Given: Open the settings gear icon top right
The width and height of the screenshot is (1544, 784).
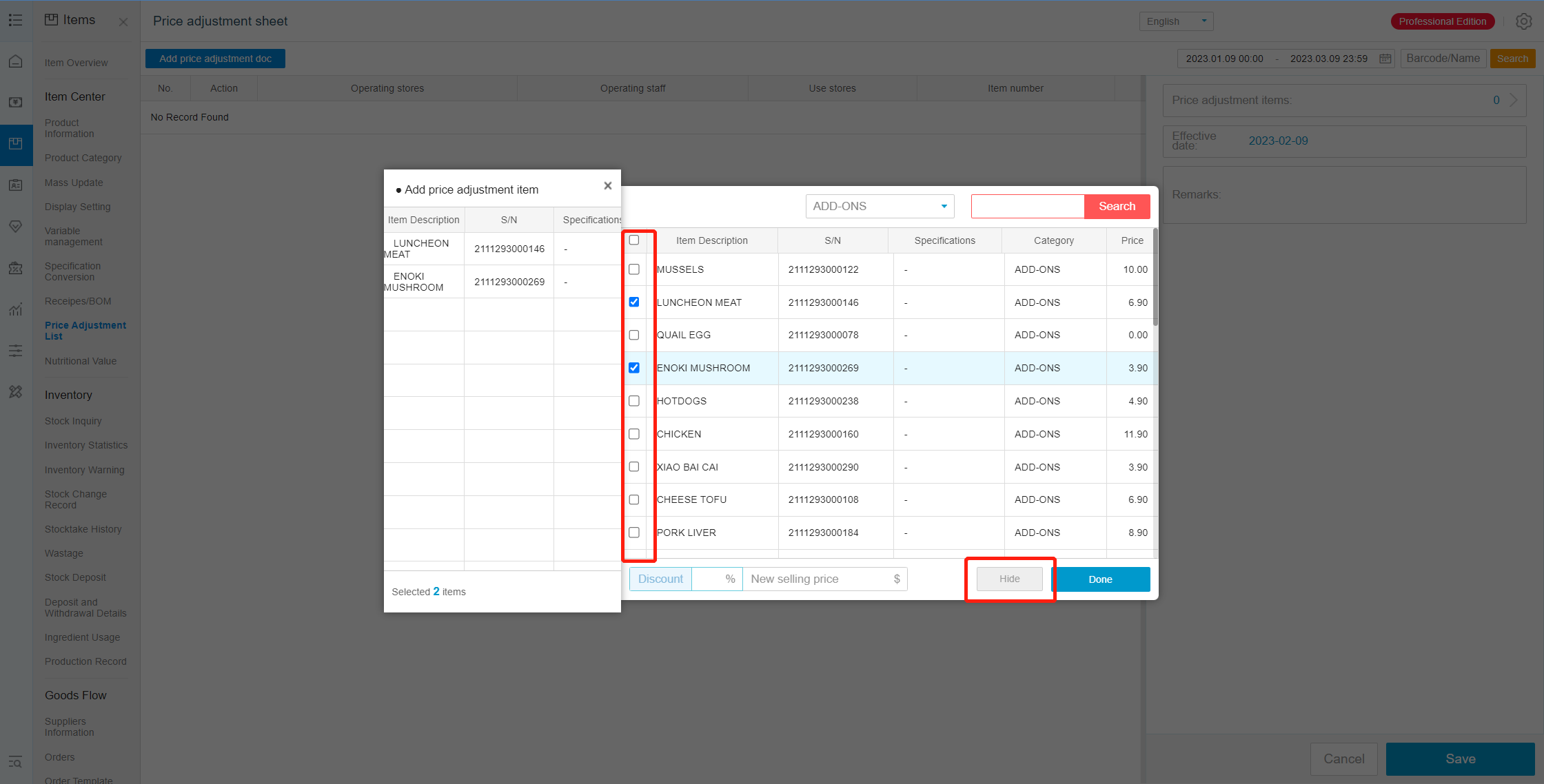Looking at the screenshot, I should (x=1523, y=21).
